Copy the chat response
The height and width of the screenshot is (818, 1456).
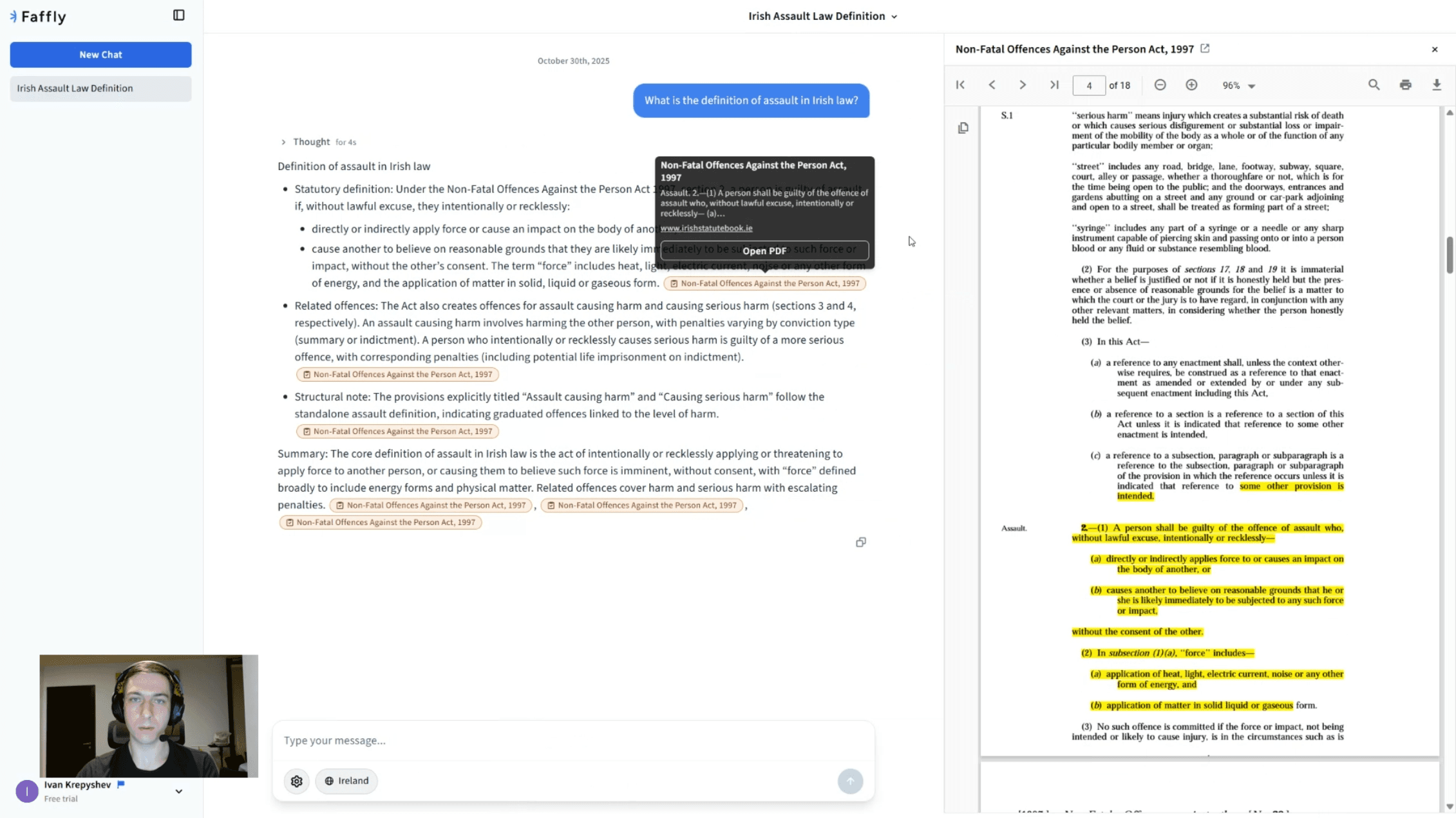861,543
